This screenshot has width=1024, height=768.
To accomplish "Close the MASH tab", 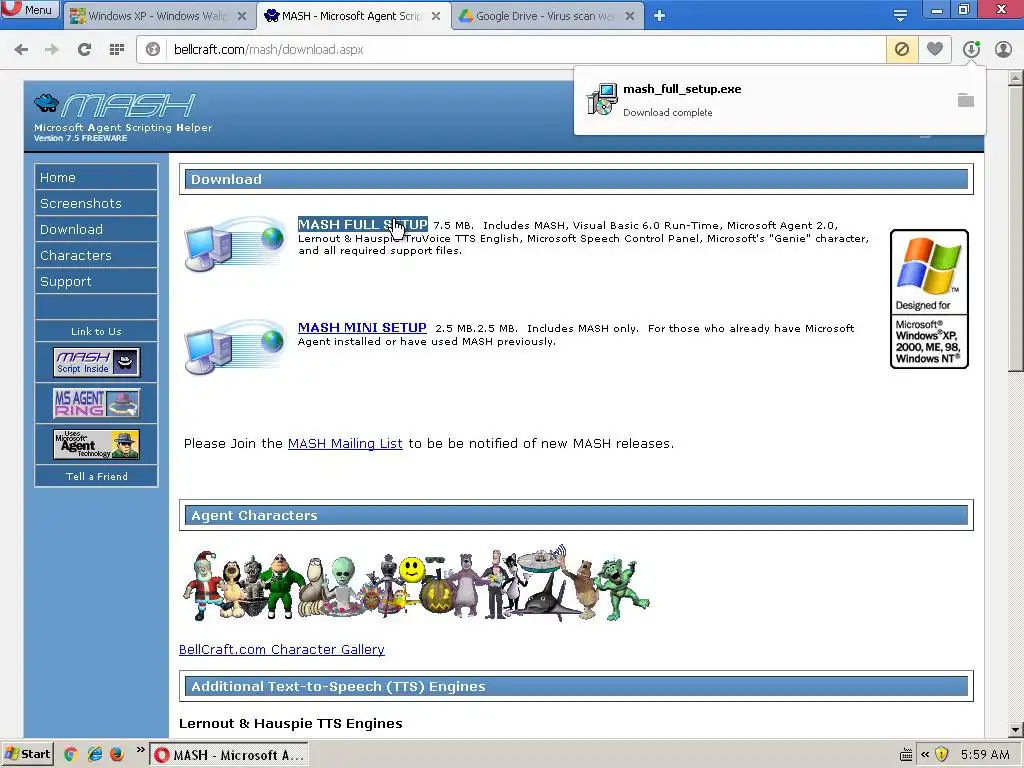I will point(436,16).
